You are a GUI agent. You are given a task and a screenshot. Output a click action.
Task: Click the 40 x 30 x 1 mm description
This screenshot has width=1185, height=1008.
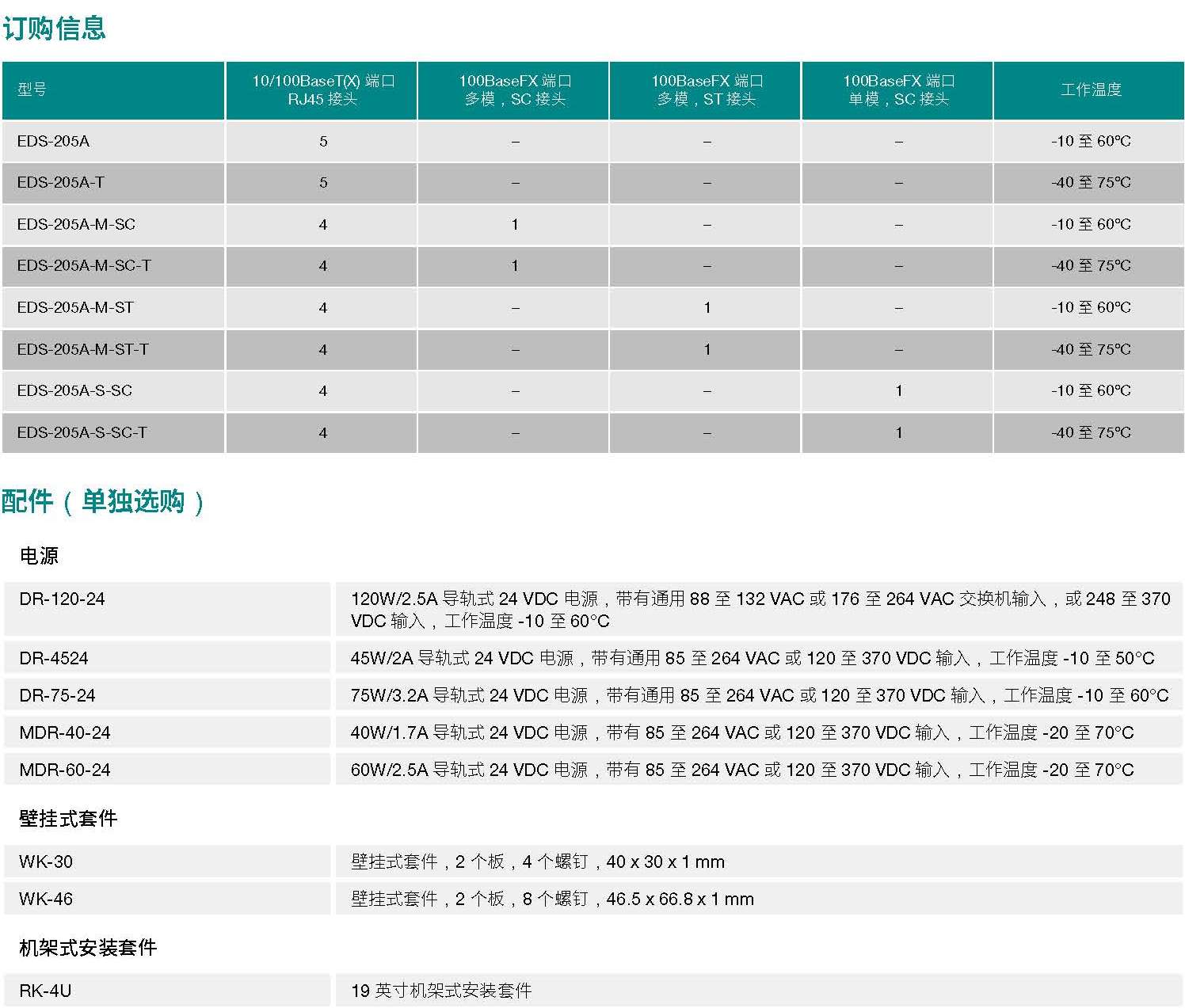[x=538, y=862]
